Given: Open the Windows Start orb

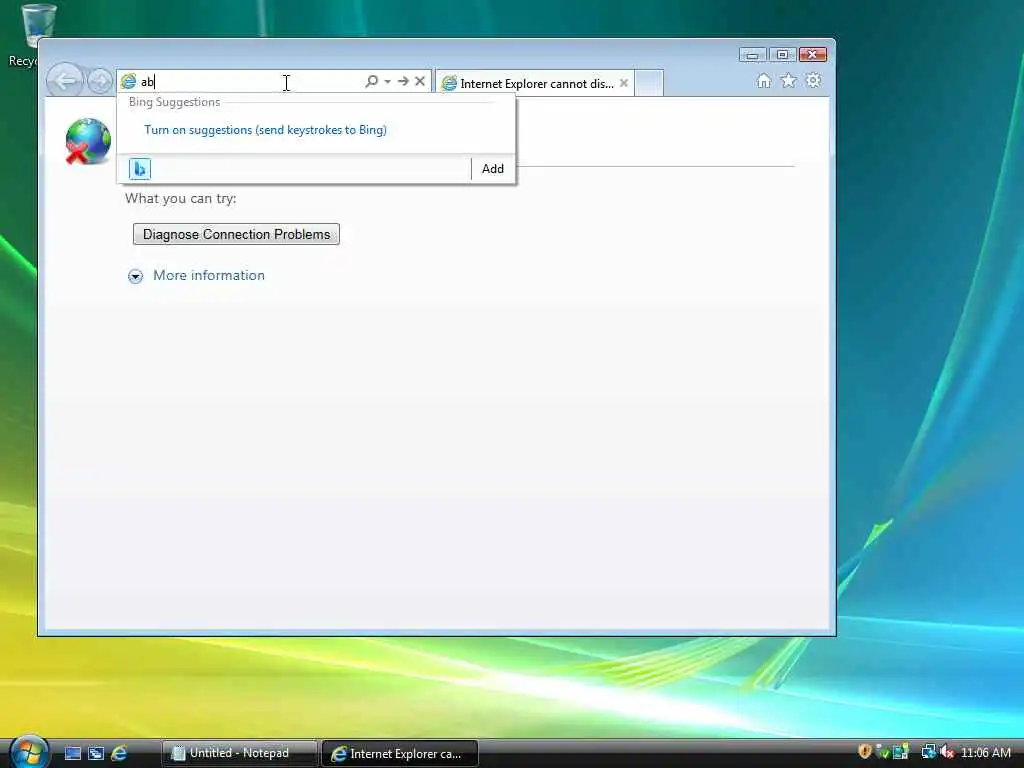Looking at the screenshot, I should click(29, 752).
